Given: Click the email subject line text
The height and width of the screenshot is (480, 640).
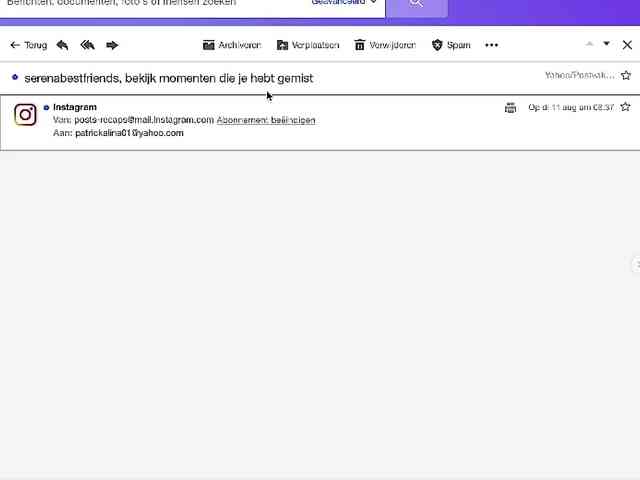Looking at the screenshot, I should pyautogui.click(x=169, y=78).
